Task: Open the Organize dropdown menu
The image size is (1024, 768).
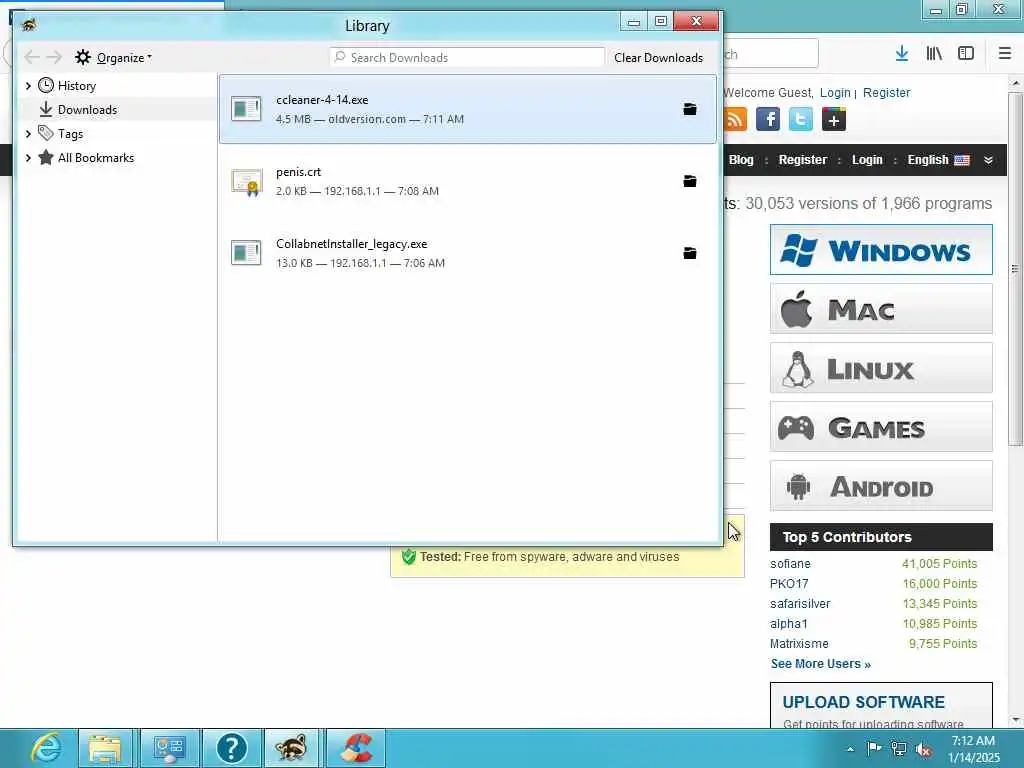Action: 124,57
